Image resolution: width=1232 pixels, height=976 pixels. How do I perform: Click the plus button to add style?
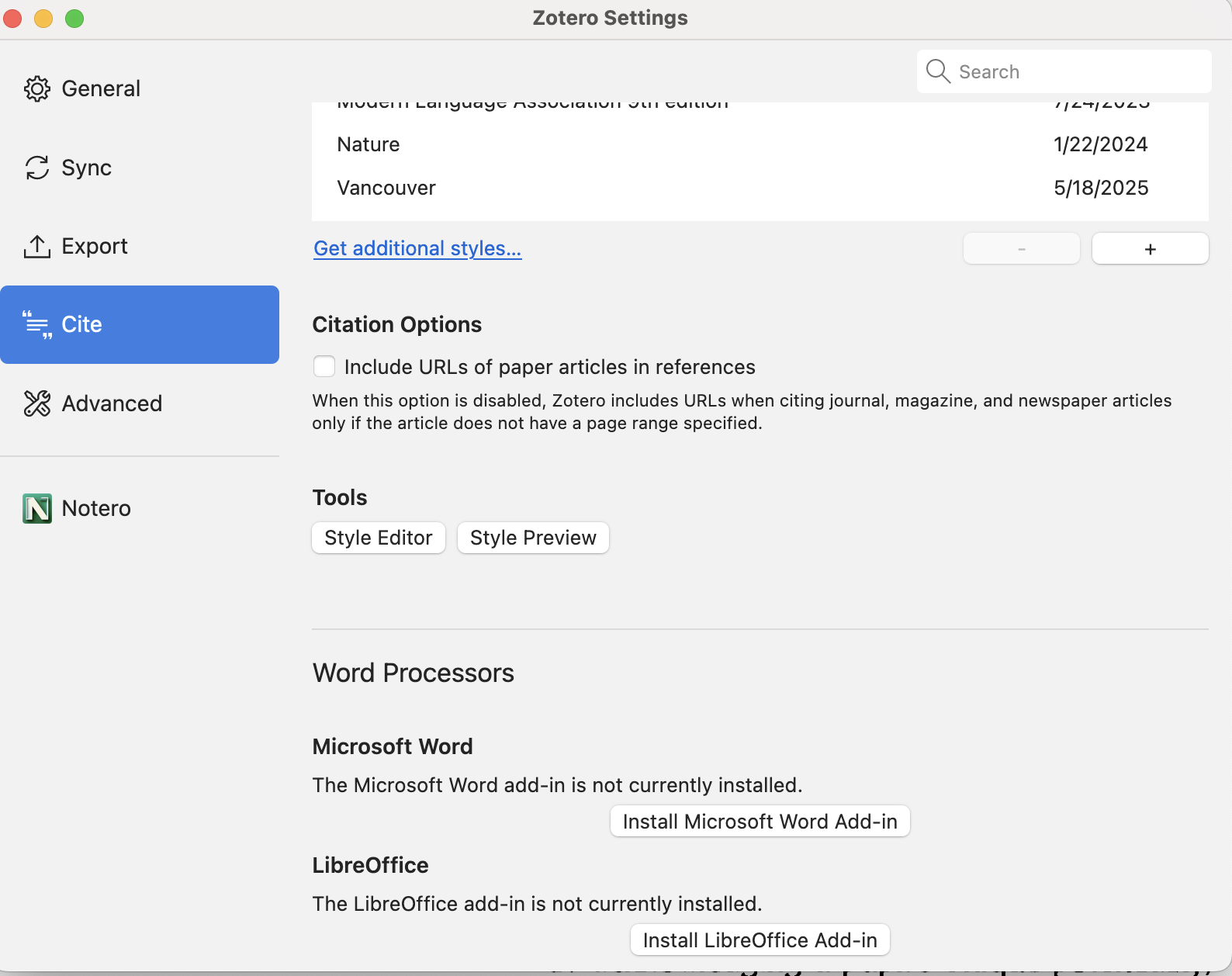[x=1151, y=248]
